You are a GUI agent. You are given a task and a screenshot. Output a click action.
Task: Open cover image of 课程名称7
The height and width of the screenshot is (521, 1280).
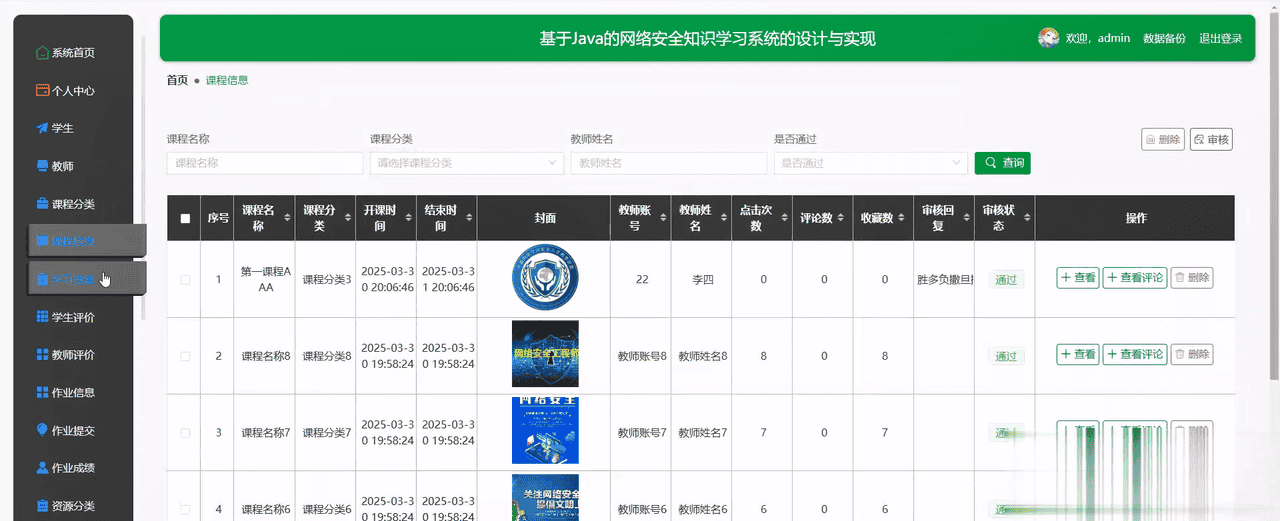545,431
